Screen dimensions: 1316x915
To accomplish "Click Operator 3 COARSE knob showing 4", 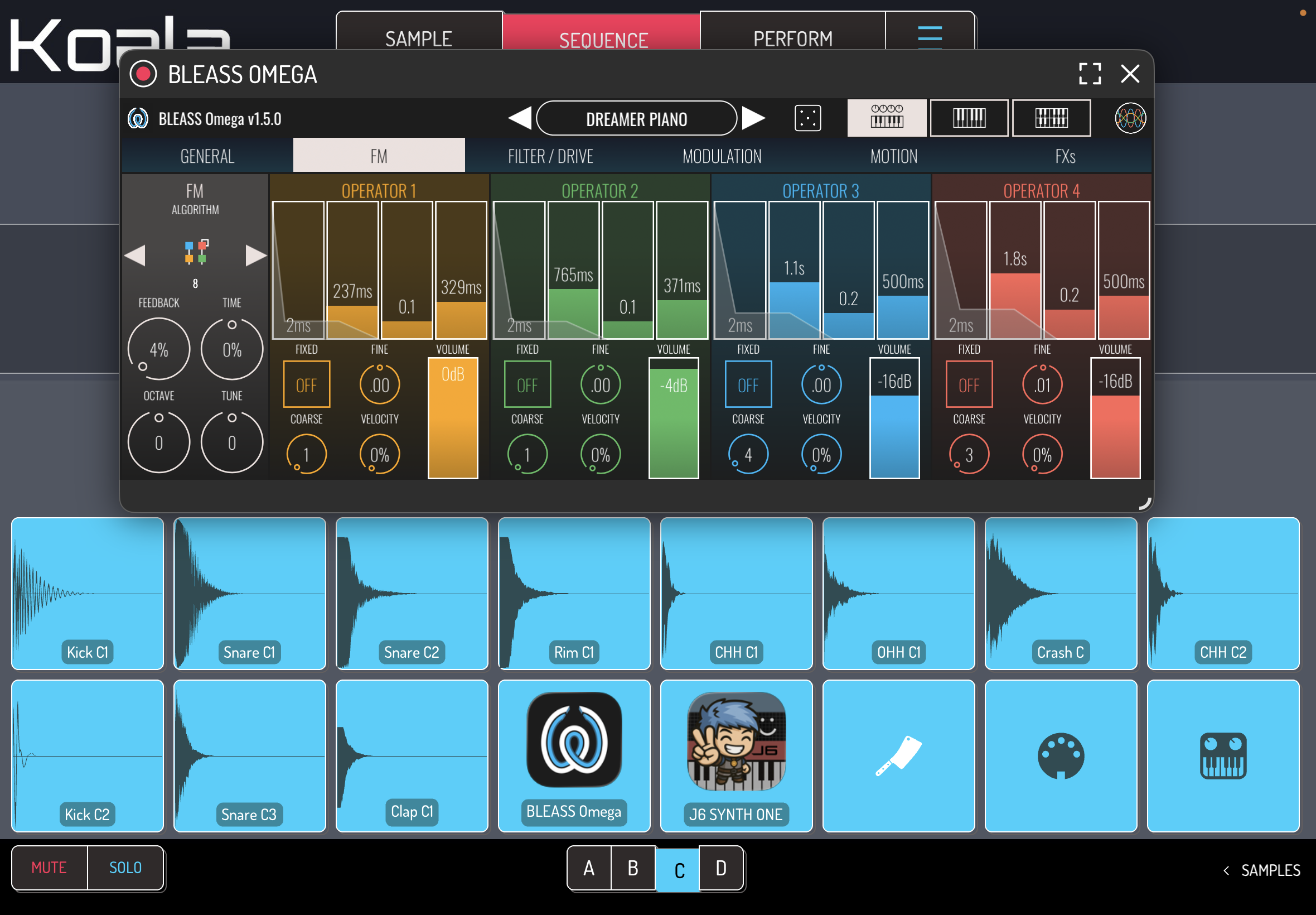I will pos(748,455).
